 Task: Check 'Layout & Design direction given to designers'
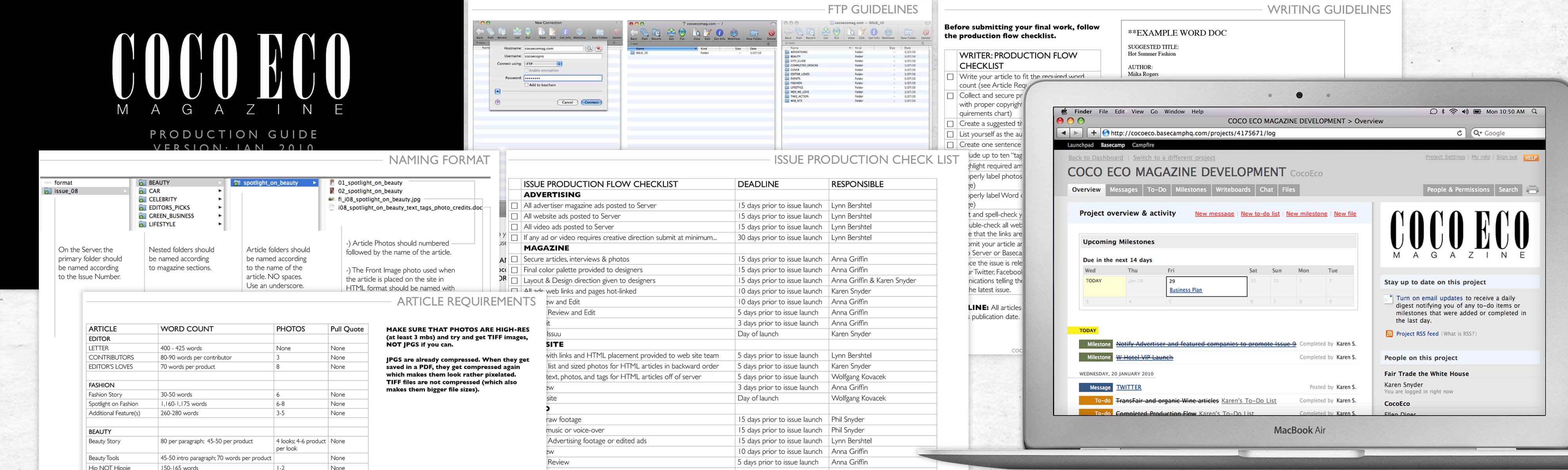(x=514, y=281)
